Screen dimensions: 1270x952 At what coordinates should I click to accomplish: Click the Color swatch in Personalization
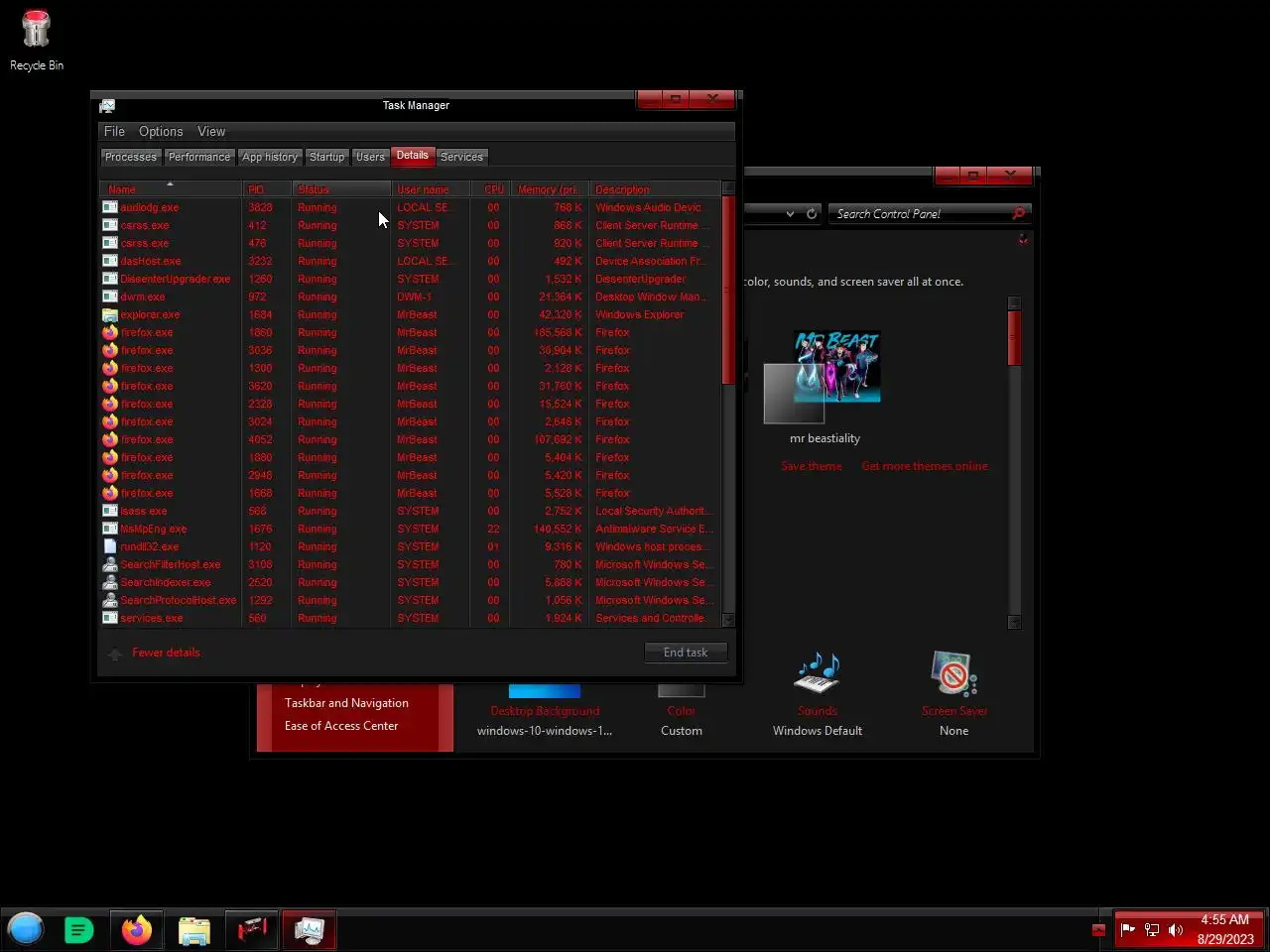[682, 690]
